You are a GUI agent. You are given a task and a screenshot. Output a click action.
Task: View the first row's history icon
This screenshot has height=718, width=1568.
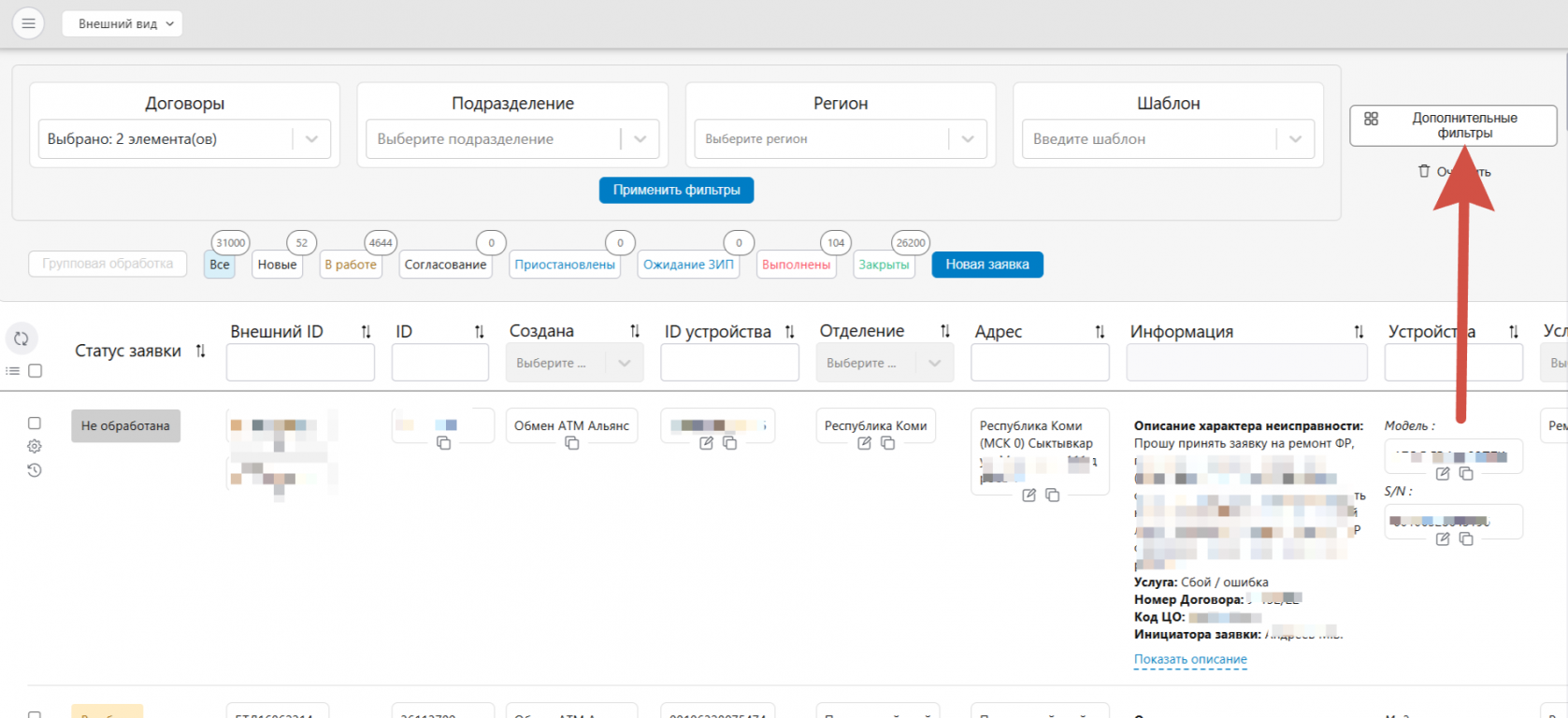[35, 470]
